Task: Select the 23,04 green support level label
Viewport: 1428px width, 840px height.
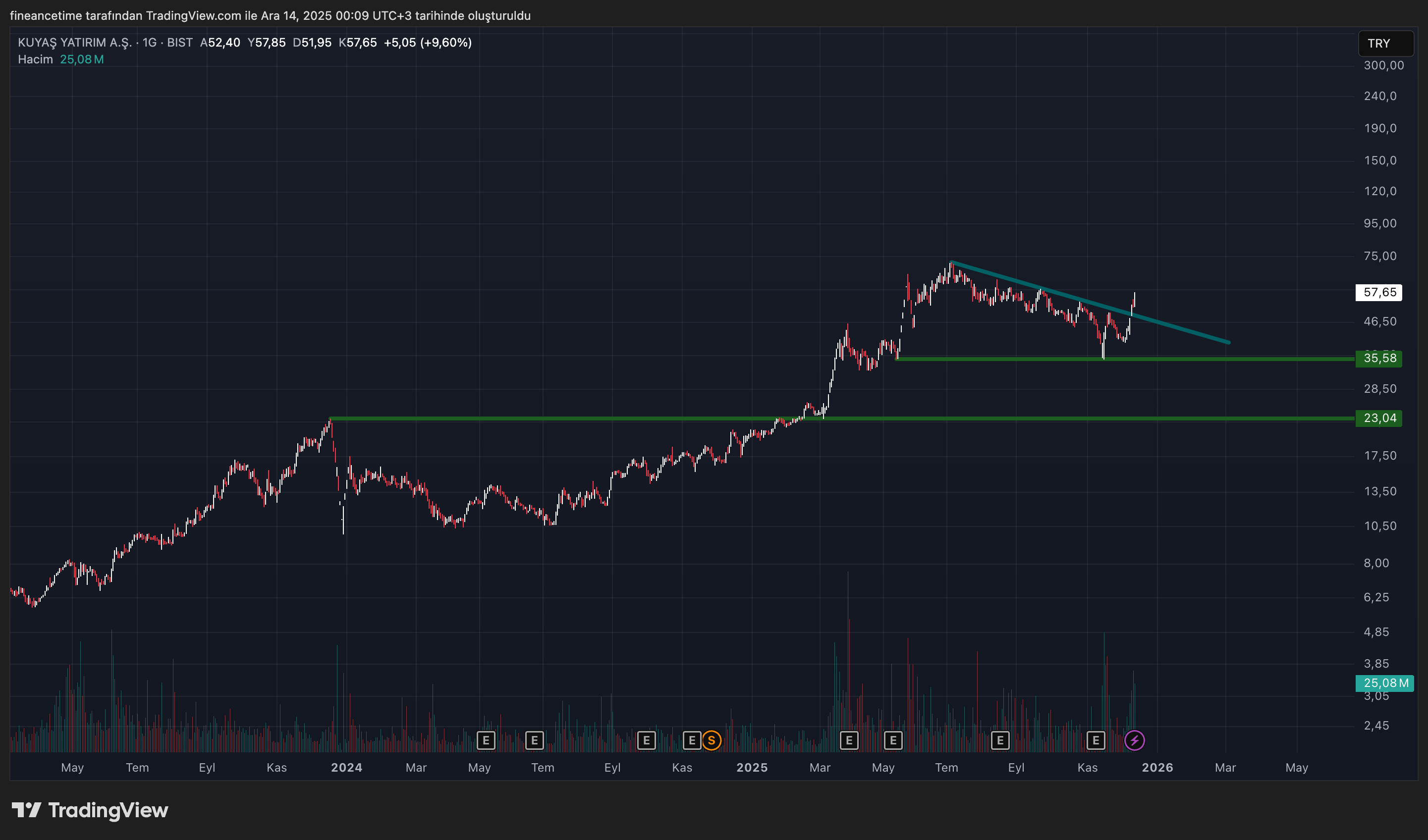Action: [1379, 418]
